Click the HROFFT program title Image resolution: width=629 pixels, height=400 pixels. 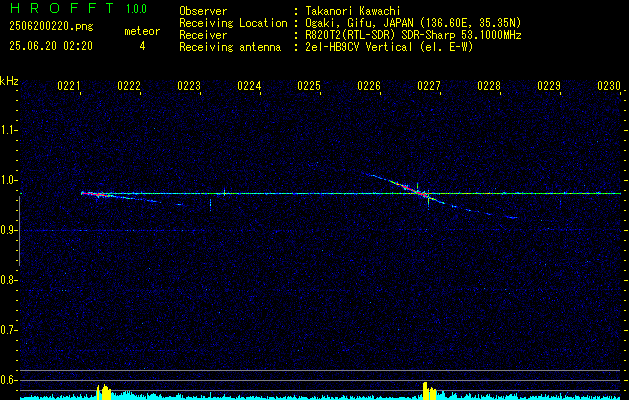tap(62, 8)
